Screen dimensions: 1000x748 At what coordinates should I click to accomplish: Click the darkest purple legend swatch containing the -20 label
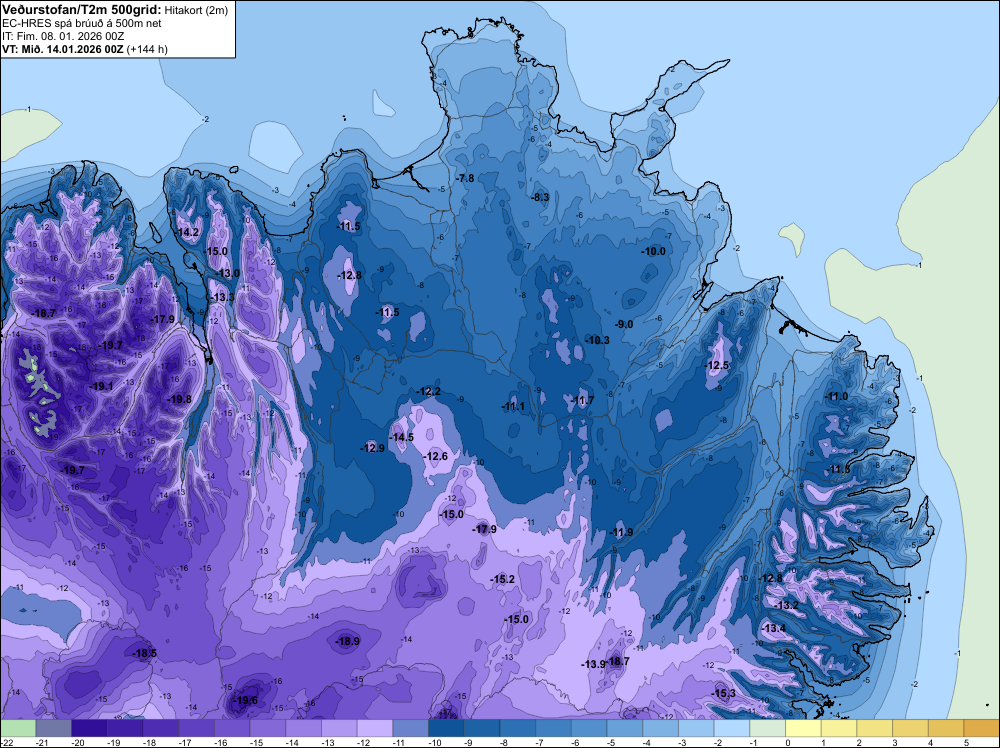89,728
